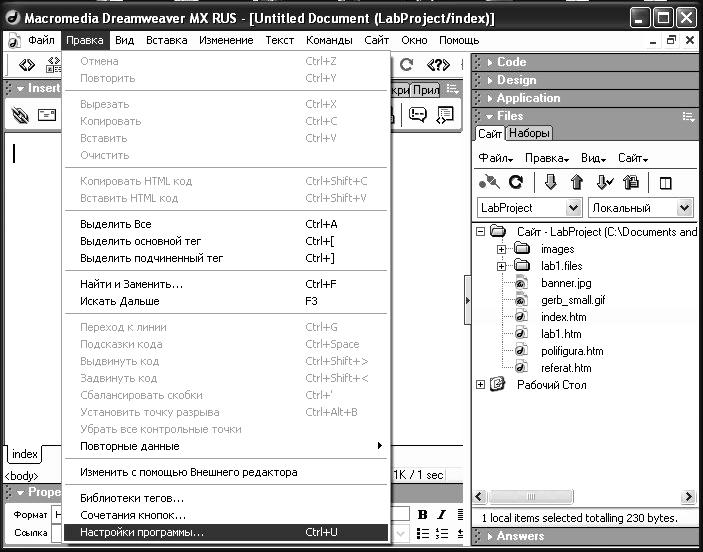Viewport: 703px width, 552px height.
Task: Open the Вставка menu in menu bar
Action: coord(166,40)
